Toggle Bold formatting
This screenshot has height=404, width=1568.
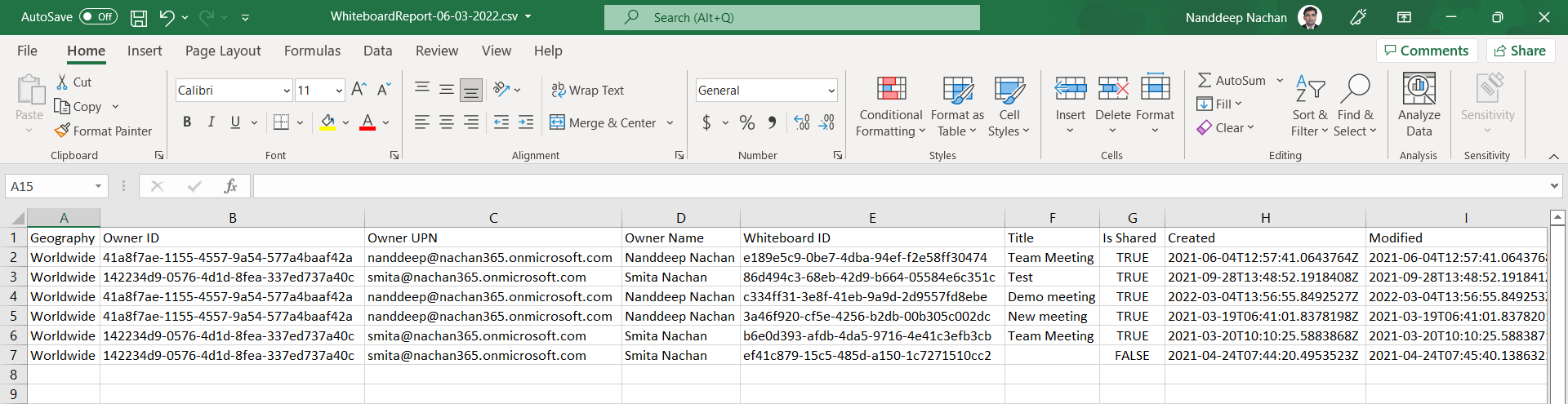pyautogui.click(x=187, y=122)
